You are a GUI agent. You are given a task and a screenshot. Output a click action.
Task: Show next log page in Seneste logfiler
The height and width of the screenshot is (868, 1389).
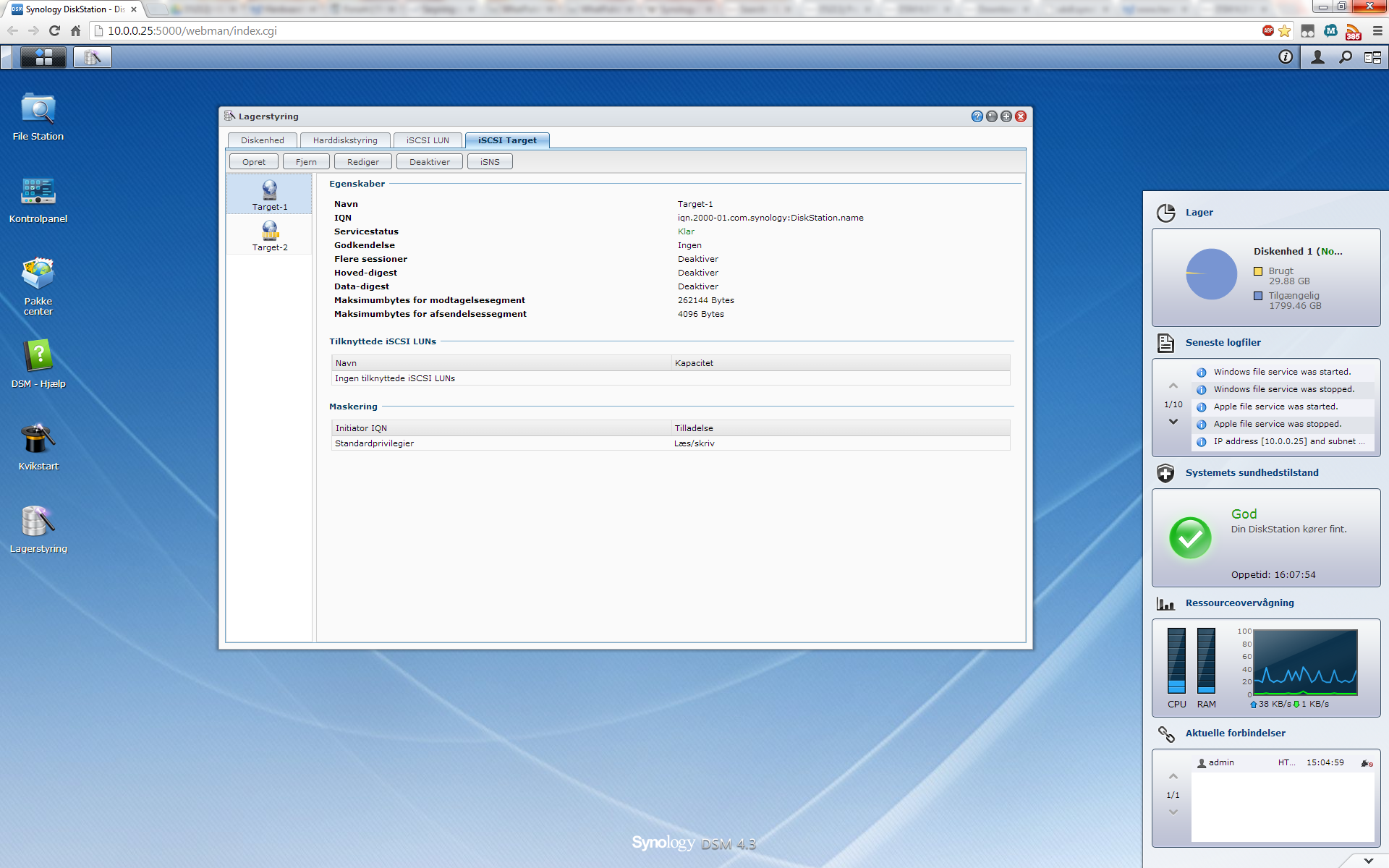[x=1173, y=422]
